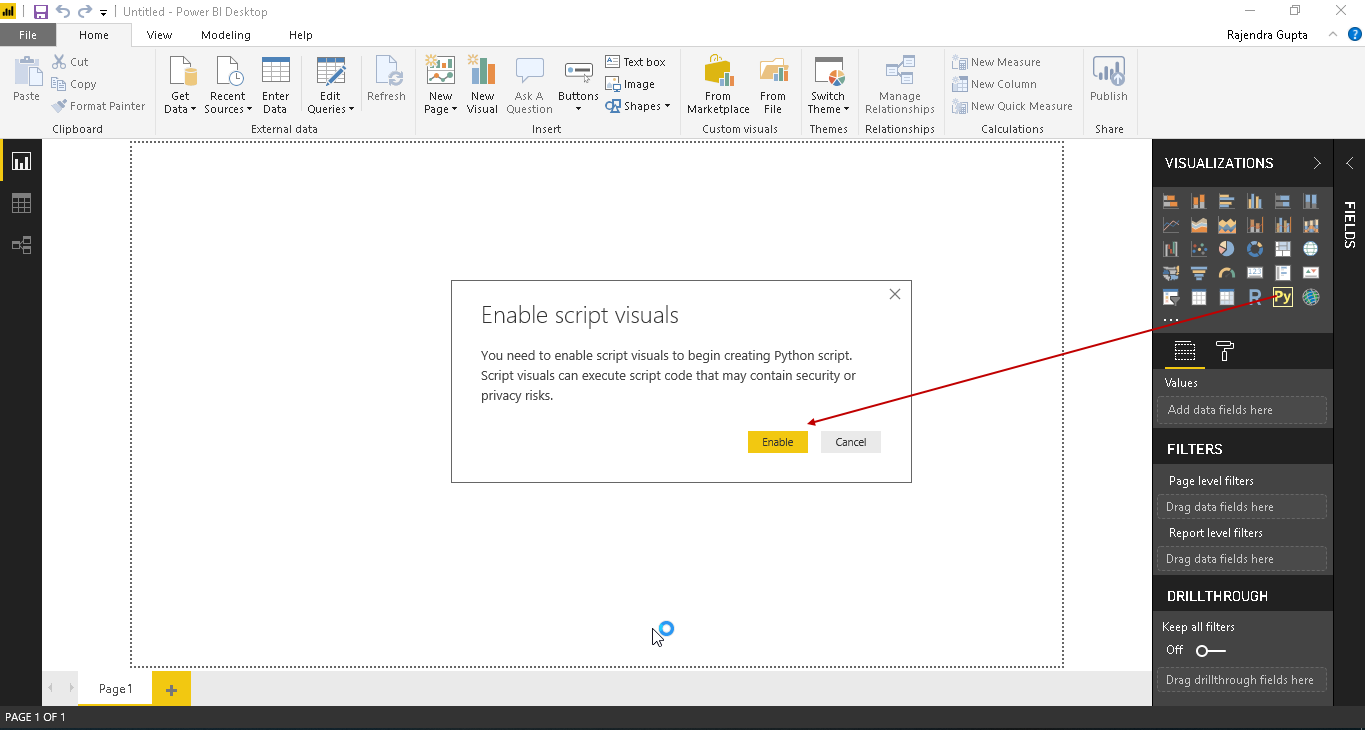Select the Line chart visual
The image size is (1365, 730).
click(1171, 225)
